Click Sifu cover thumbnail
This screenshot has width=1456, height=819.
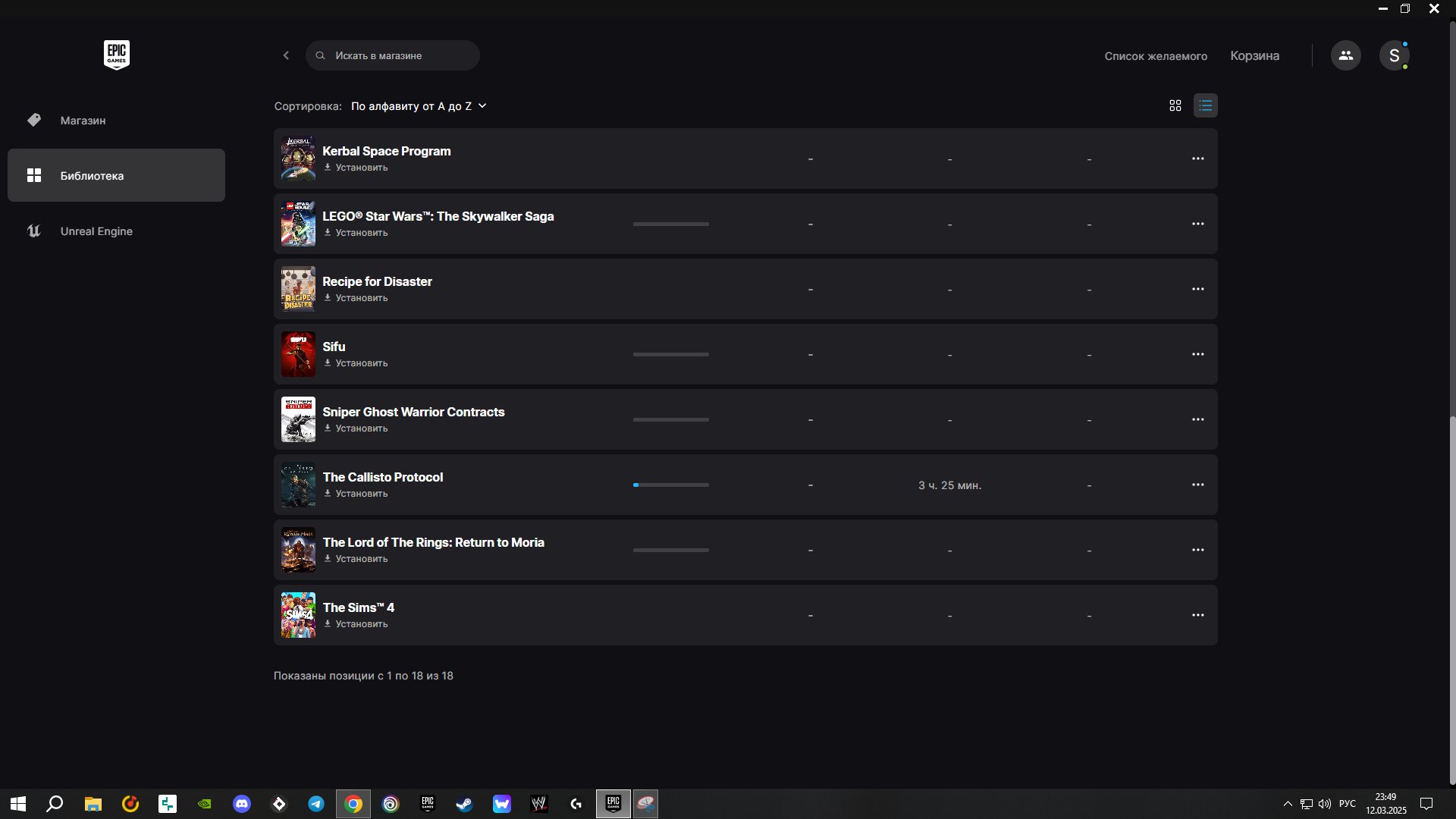(298, 354)
